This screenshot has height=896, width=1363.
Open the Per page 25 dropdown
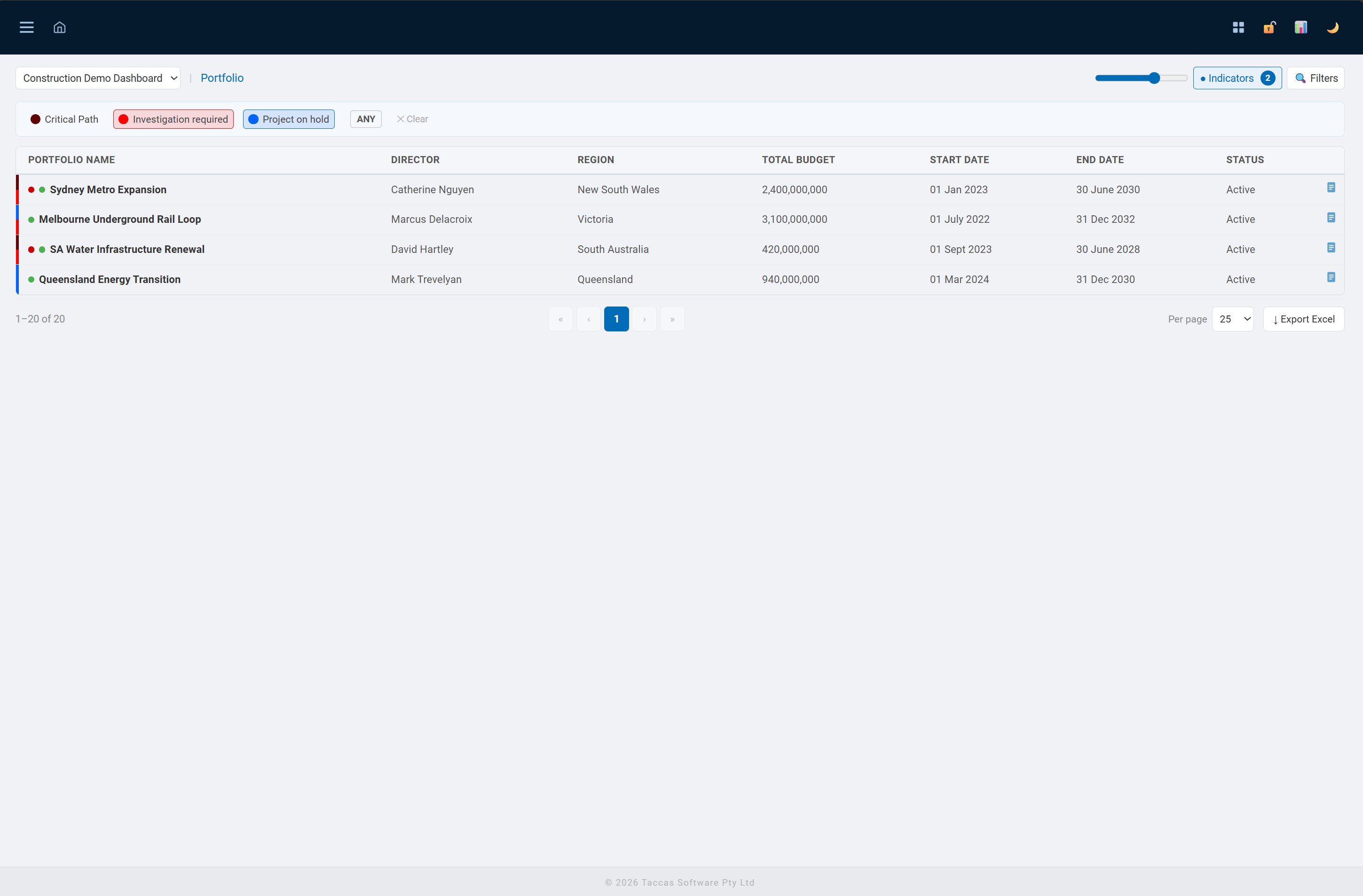click(1232, 319)
